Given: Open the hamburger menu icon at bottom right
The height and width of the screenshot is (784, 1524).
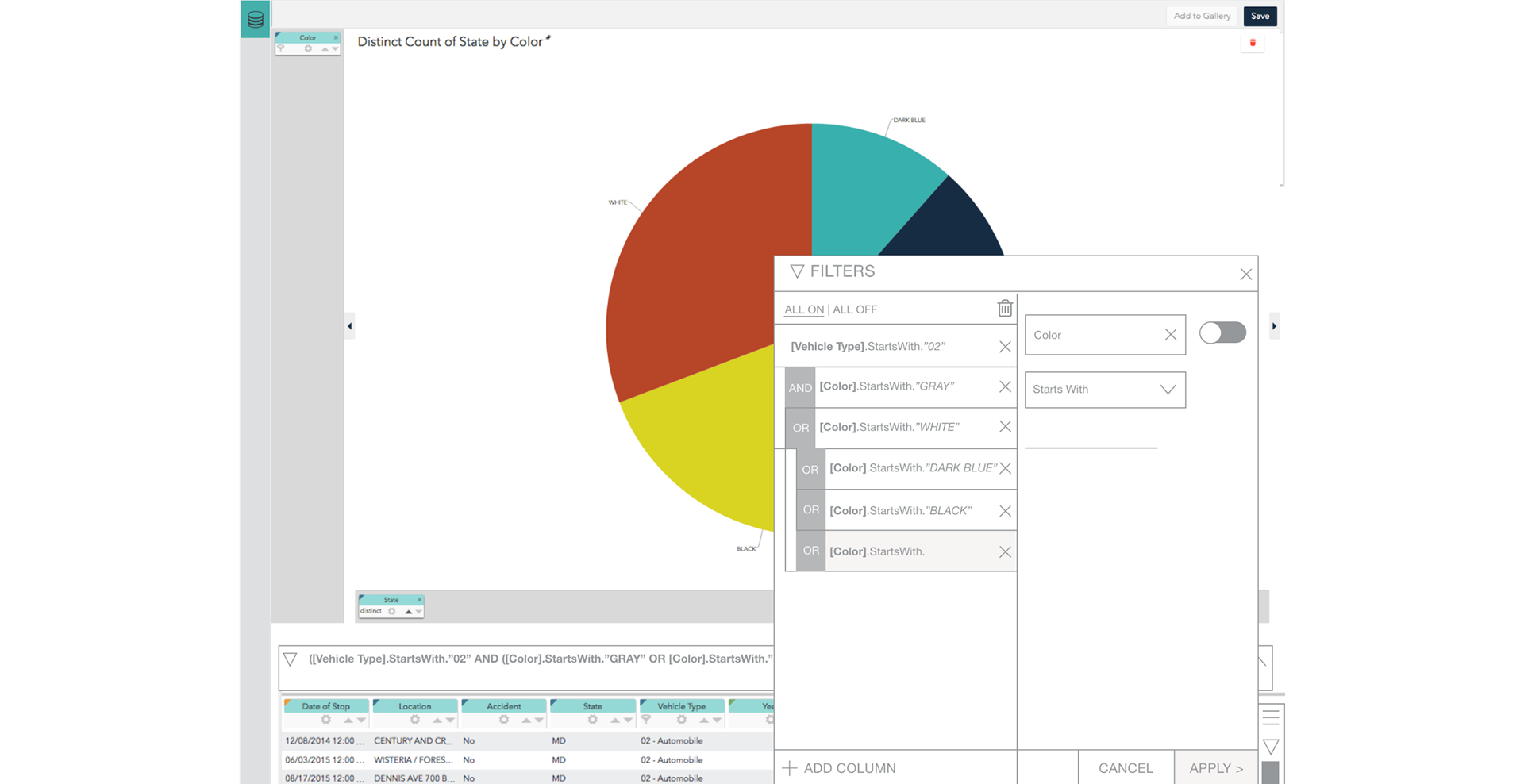Looking at the screenshot, I should (x=1271, y=717).
